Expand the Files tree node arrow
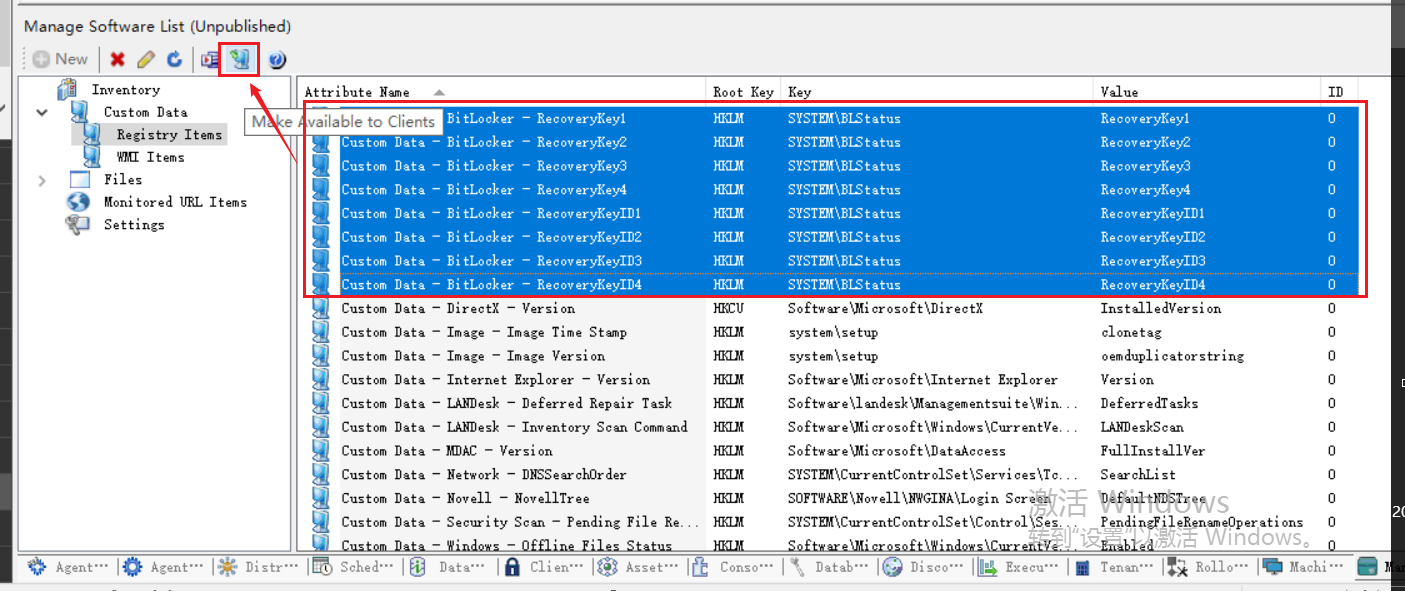 [41, 178]
